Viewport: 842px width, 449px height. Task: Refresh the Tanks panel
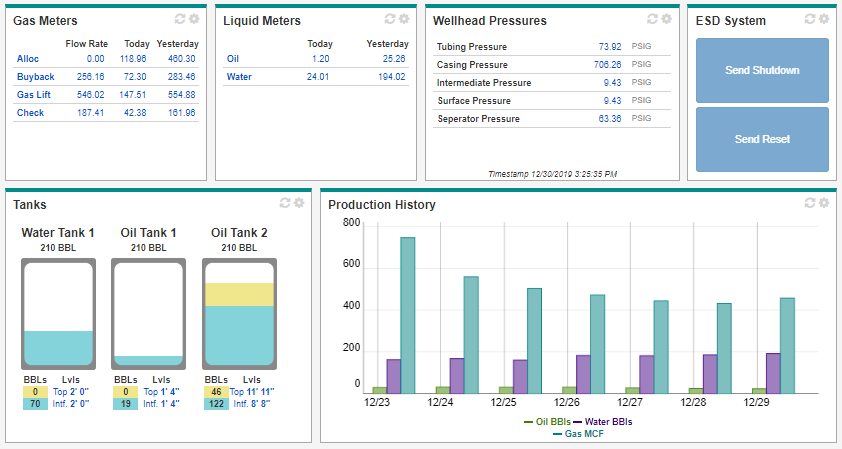click(285, 203)
